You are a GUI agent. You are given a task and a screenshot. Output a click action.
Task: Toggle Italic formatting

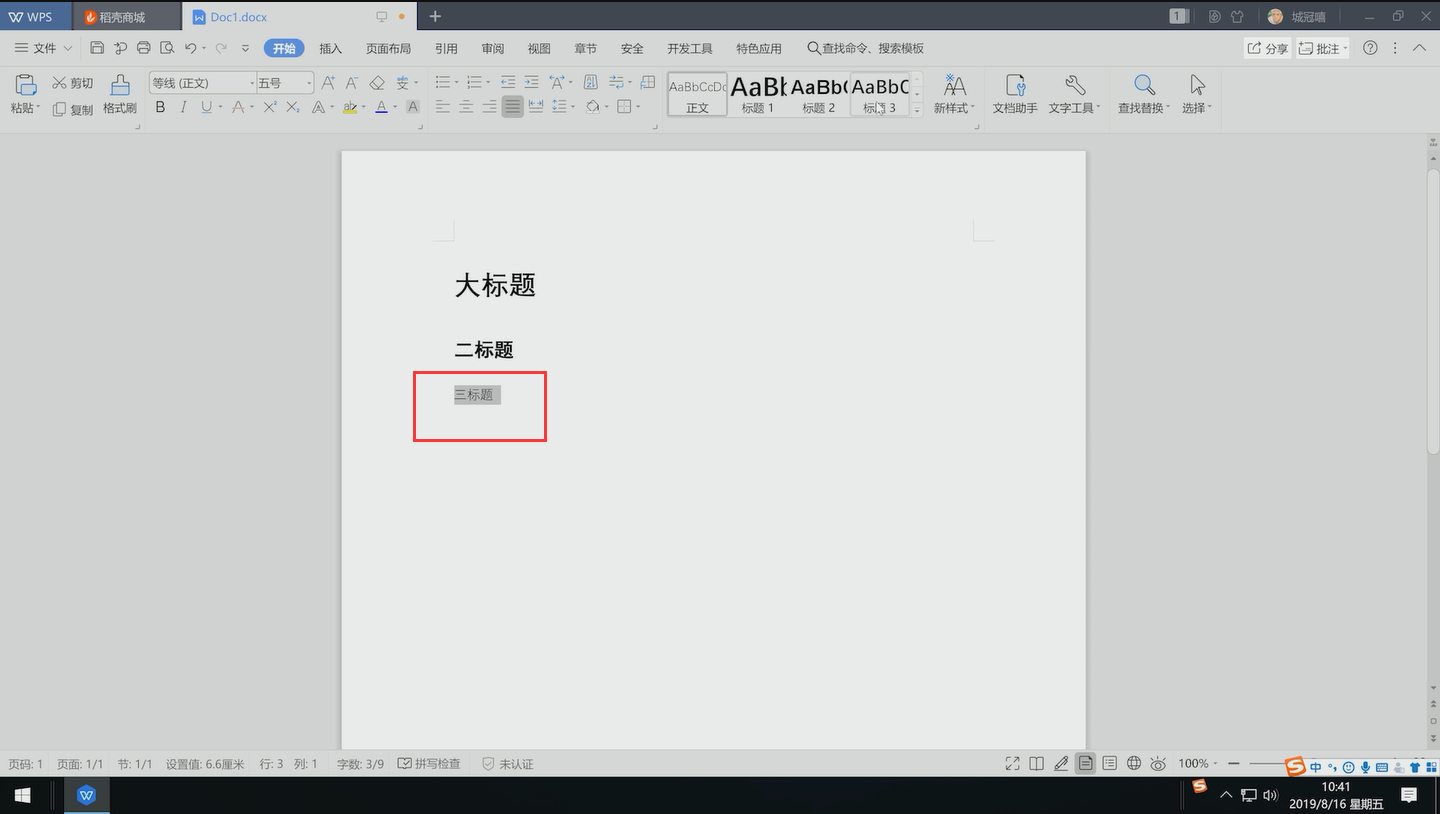[183, 107]
